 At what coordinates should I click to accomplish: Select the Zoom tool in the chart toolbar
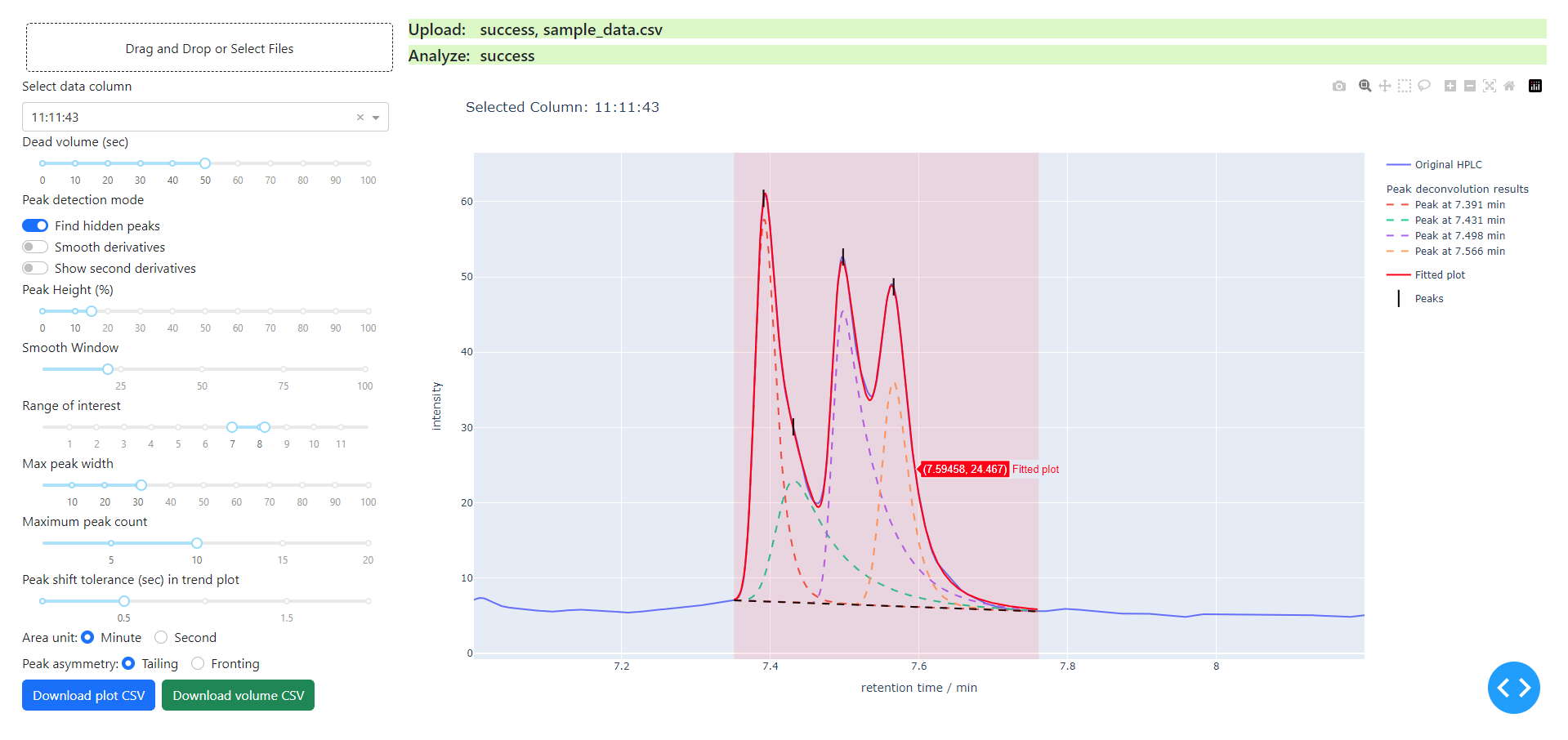[x=1365, y=86]
